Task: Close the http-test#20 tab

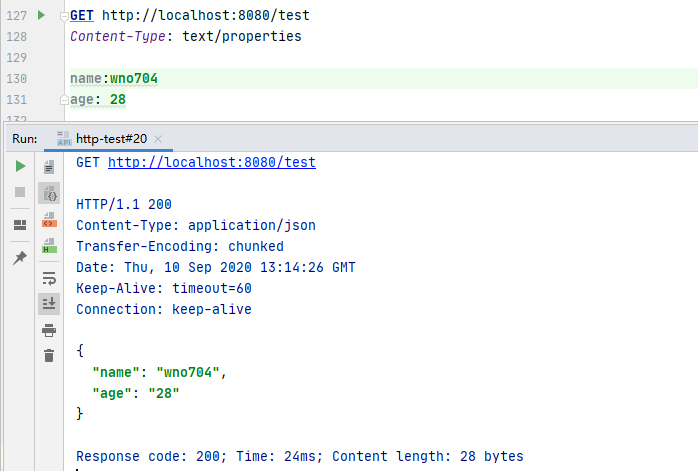Action: pos(158,139)
